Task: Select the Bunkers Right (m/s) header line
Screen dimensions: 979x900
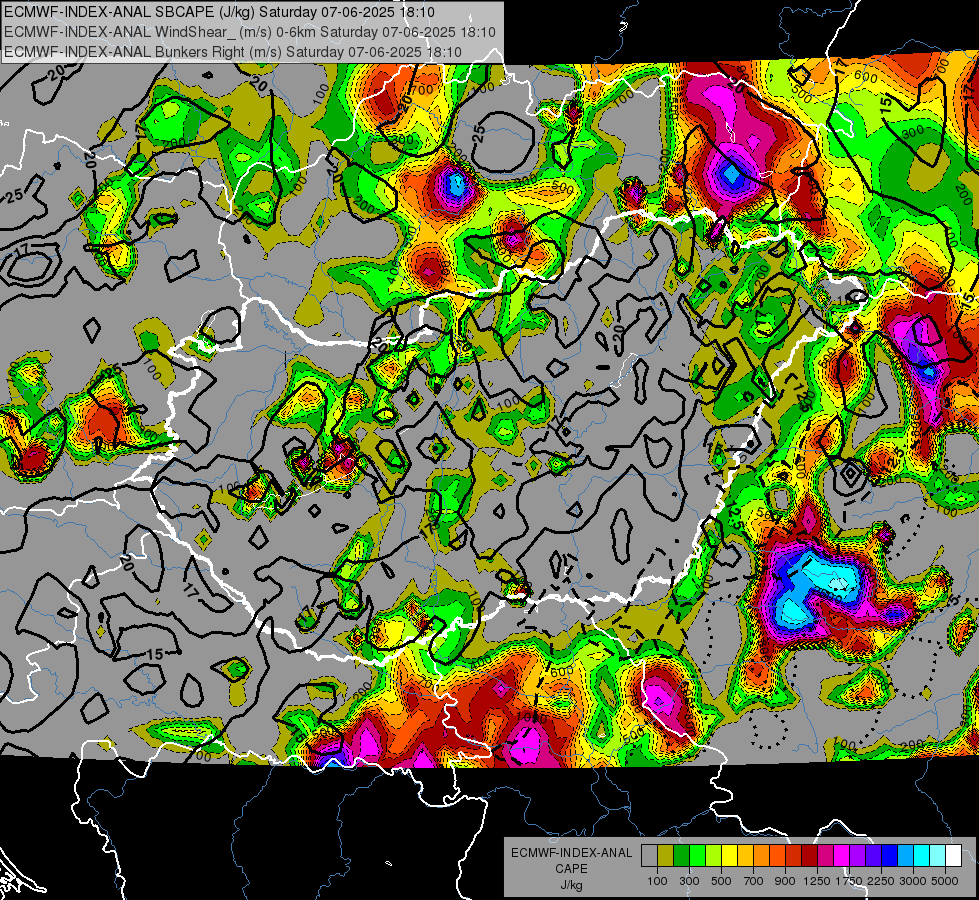Action: coord(233,52)
